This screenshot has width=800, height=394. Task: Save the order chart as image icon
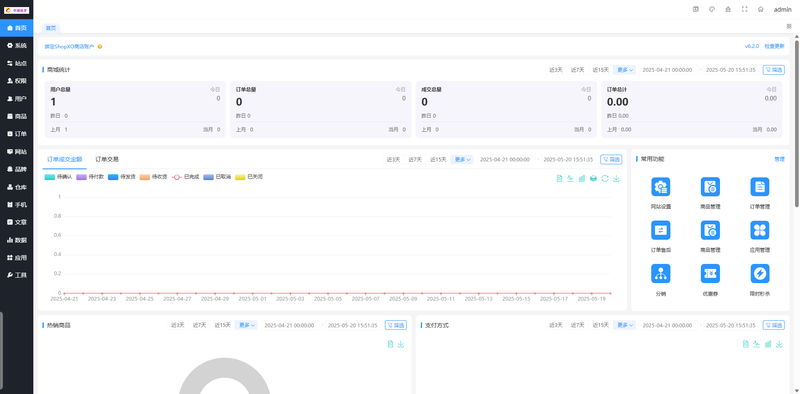(616, 179)
